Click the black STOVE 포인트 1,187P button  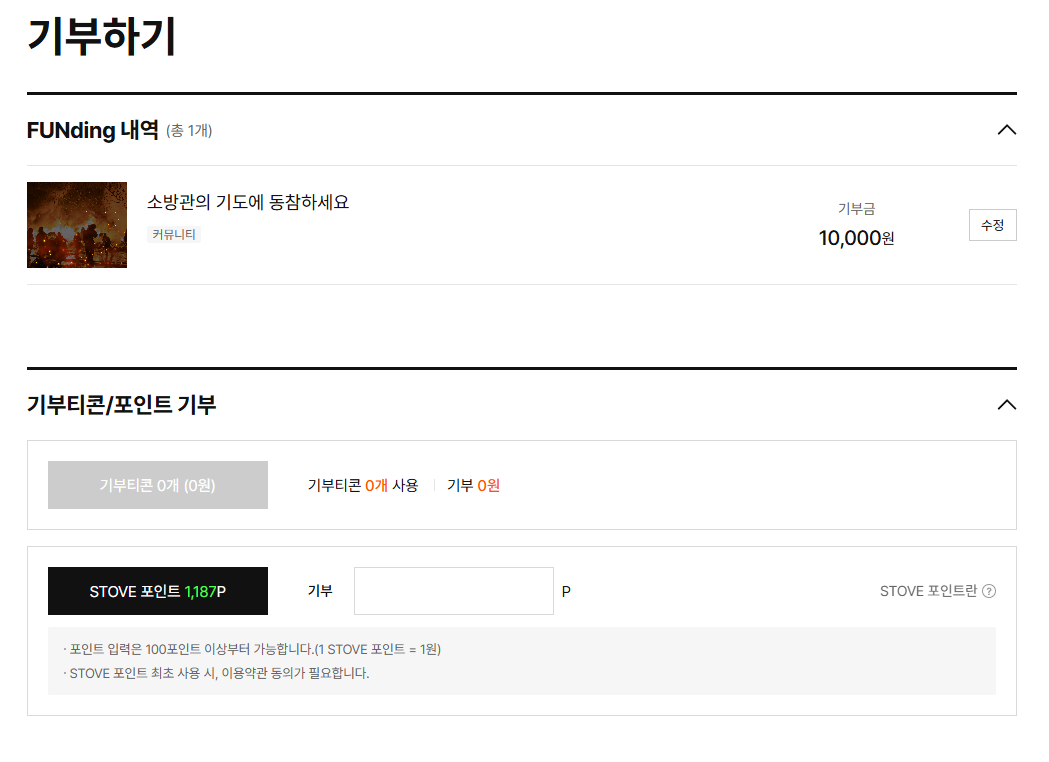point(158,591)
